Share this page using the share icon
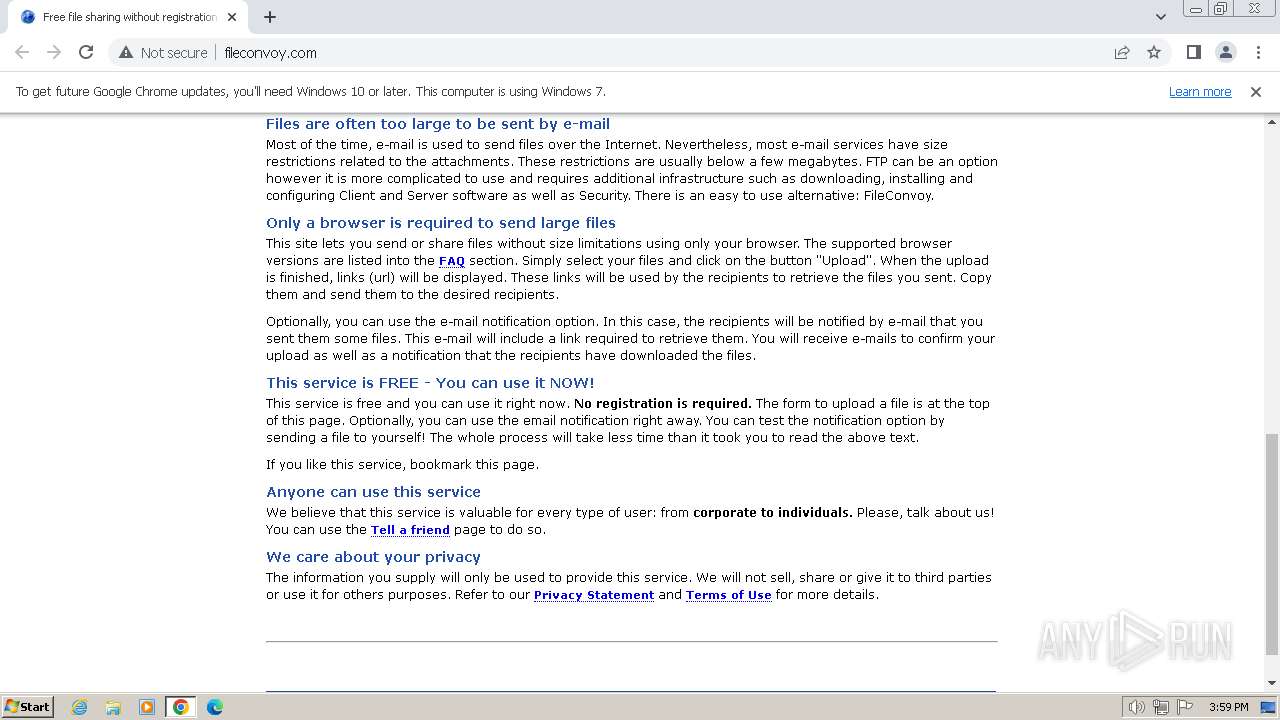The width and height of the screenshot is (1280, 720). click(x=1122, y=52)
